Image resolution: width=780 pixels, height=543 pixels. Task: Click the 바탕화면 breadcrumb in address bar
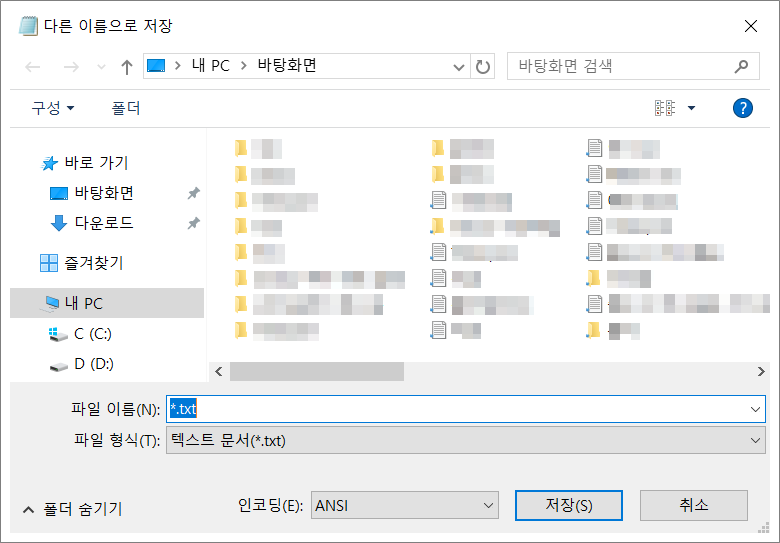point(287,66)
